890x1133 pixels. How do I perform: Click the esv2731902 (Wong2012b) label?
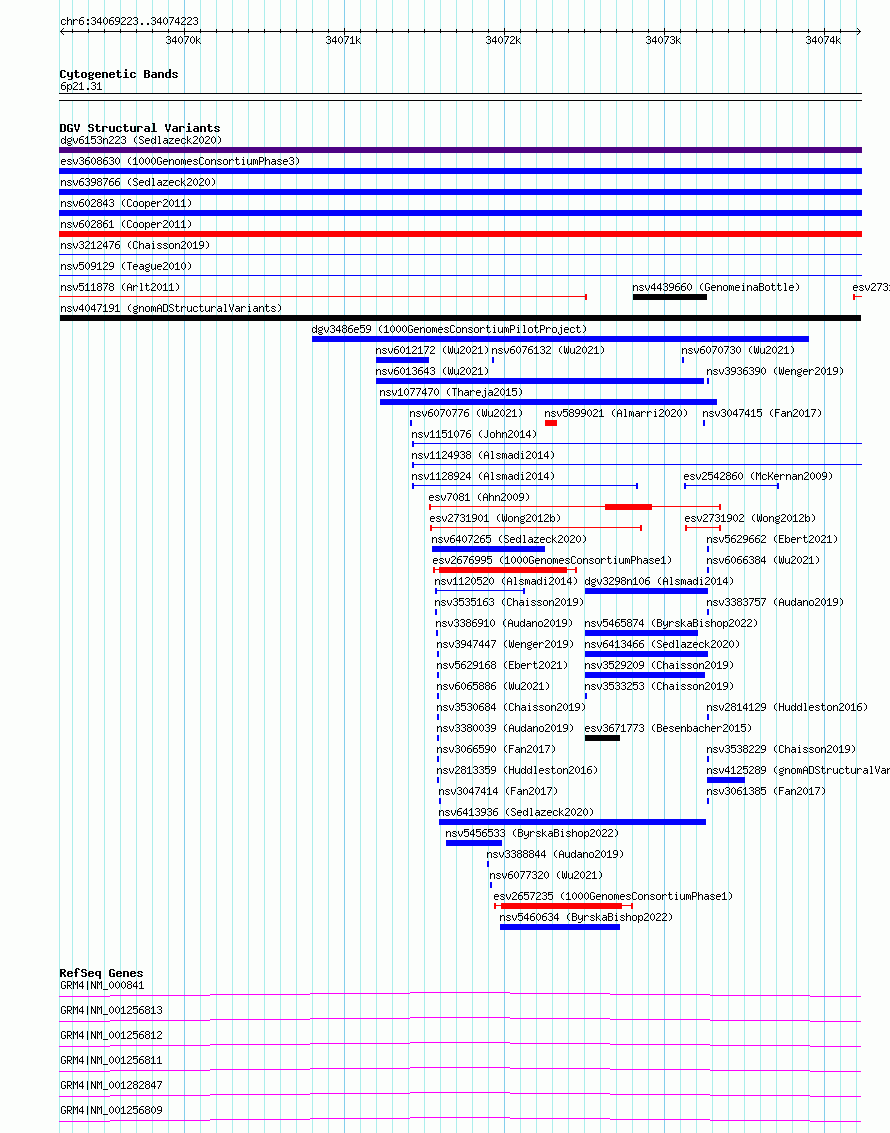(x=750, y=517)
